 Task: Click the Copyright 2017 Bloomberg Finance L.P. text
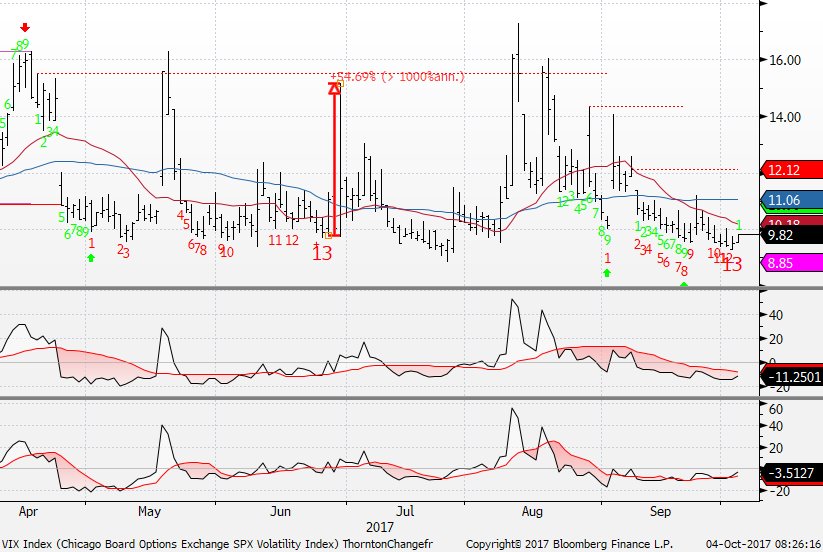pos(569,544)
